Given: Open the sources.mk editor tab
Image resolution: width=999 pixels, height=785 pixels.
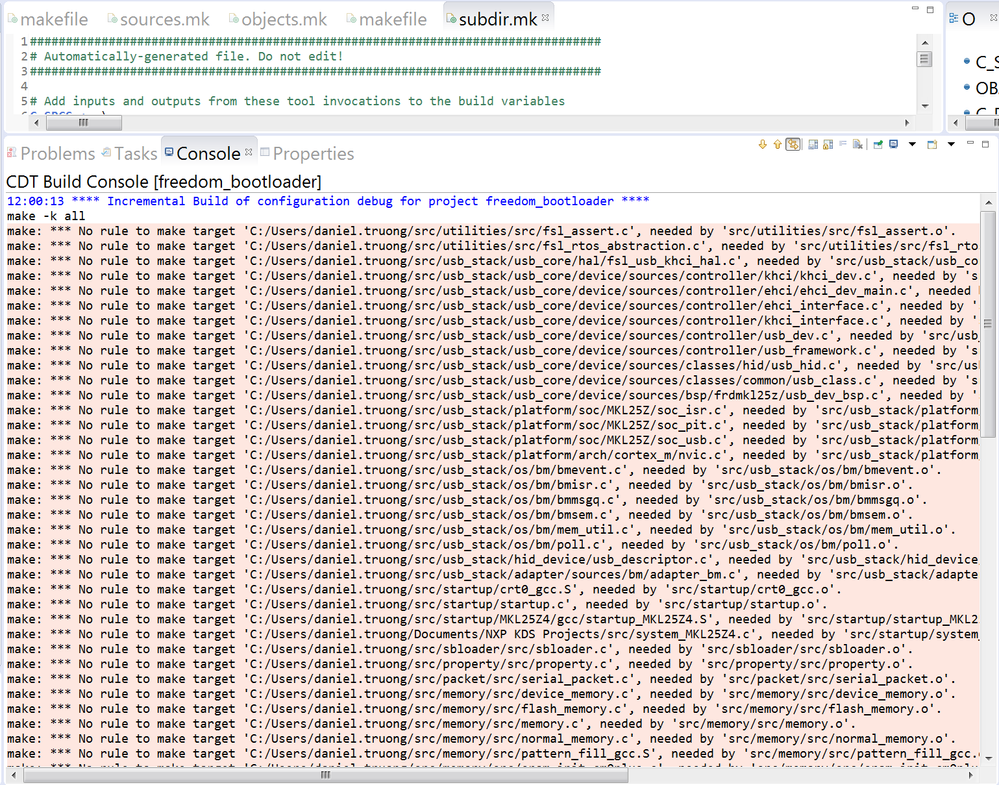Looking at the screenshot, I should (x=158, y=19).
